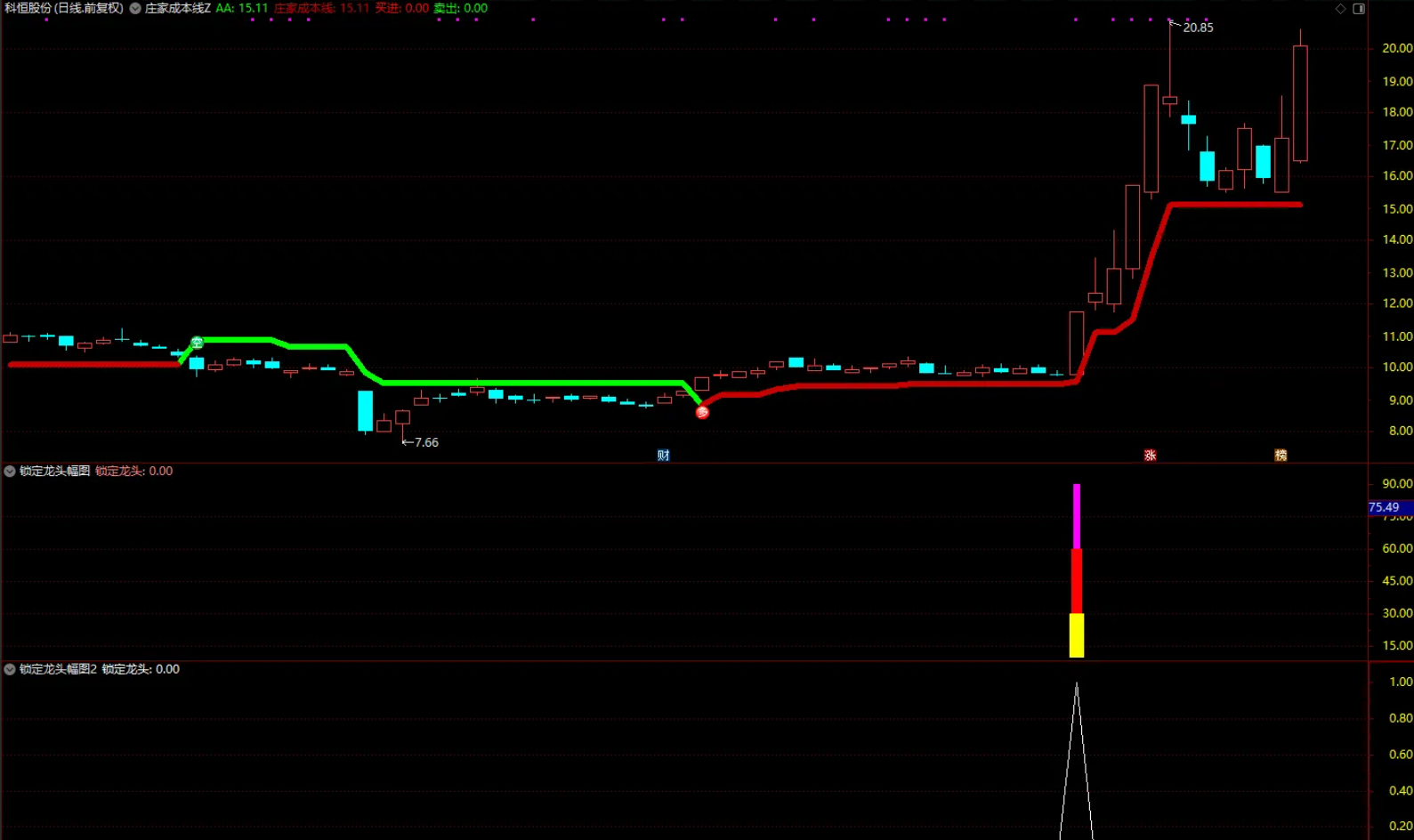
Task: Click the 锁定龙头幅图 panel label
Action: point(54,472)
